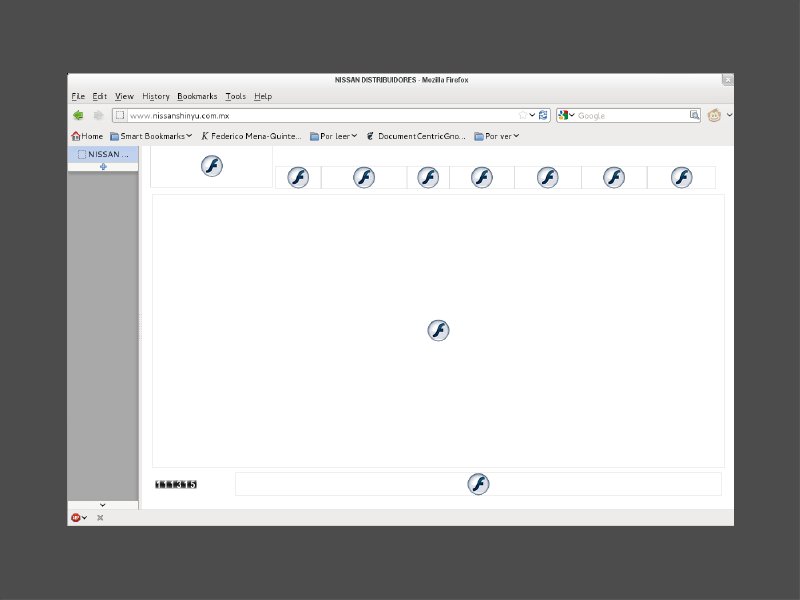Click the top-left Flash placeholder above the sidebar
800x600 pixels.
(x=212, y=166)
